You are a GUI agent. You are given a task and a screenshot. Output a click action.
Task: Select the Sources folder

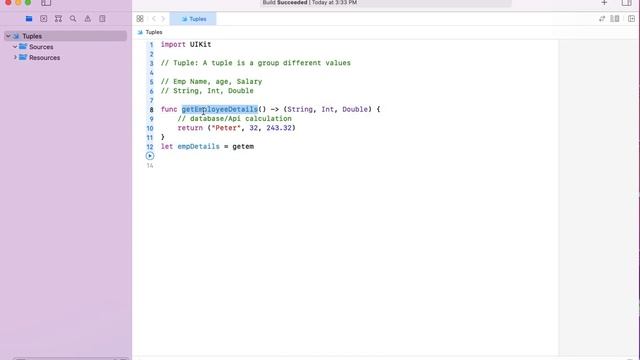coord(41,47)
